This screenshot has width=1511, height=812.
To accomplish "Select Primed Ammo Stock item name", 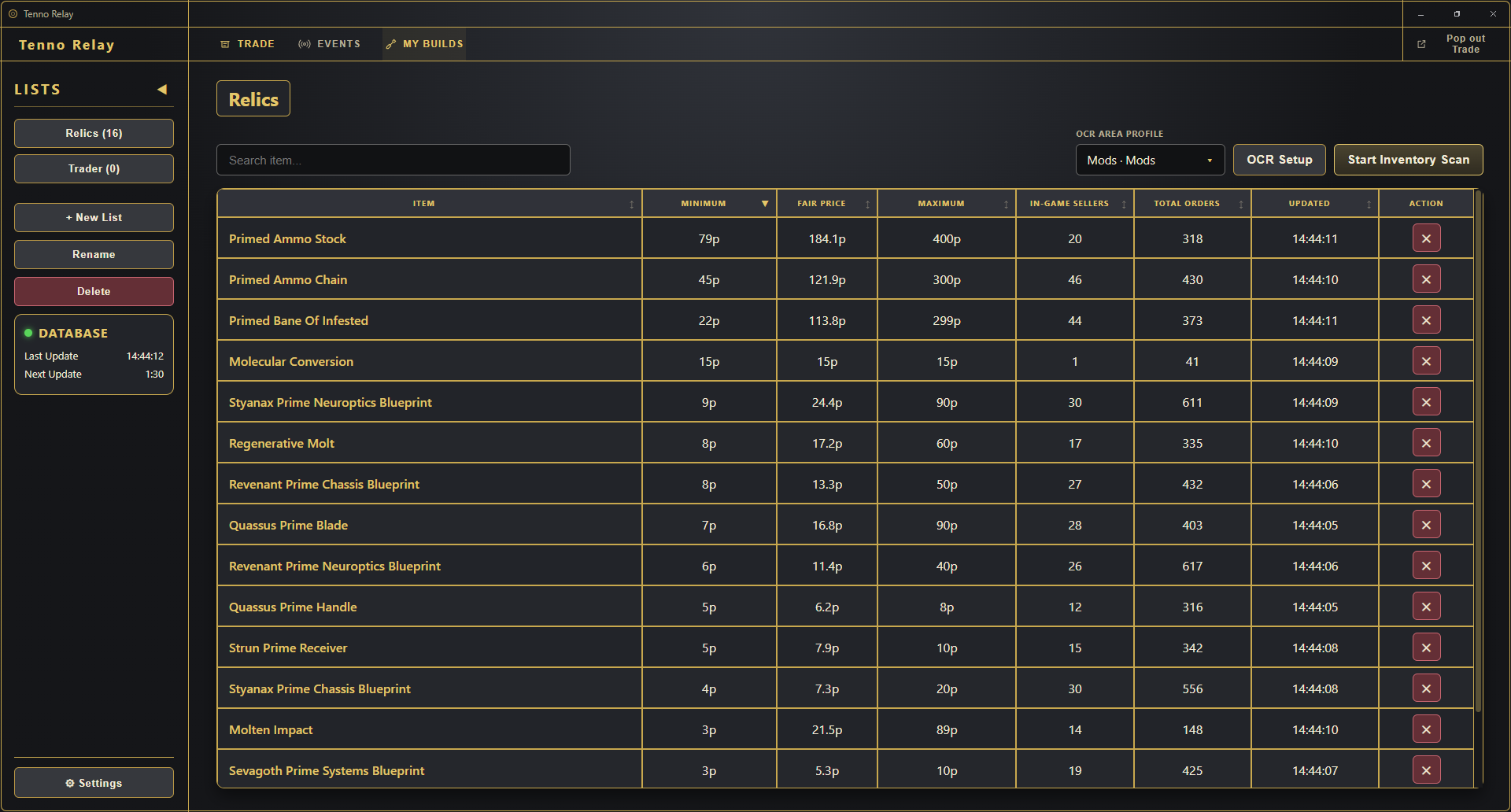I will click(287, 238).
